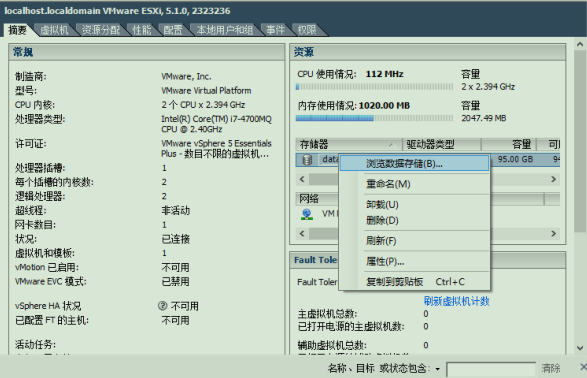The image size is (587, 378).
Task: Click the vertical scrollbar down arrow
Action: [x=580, y=348]
